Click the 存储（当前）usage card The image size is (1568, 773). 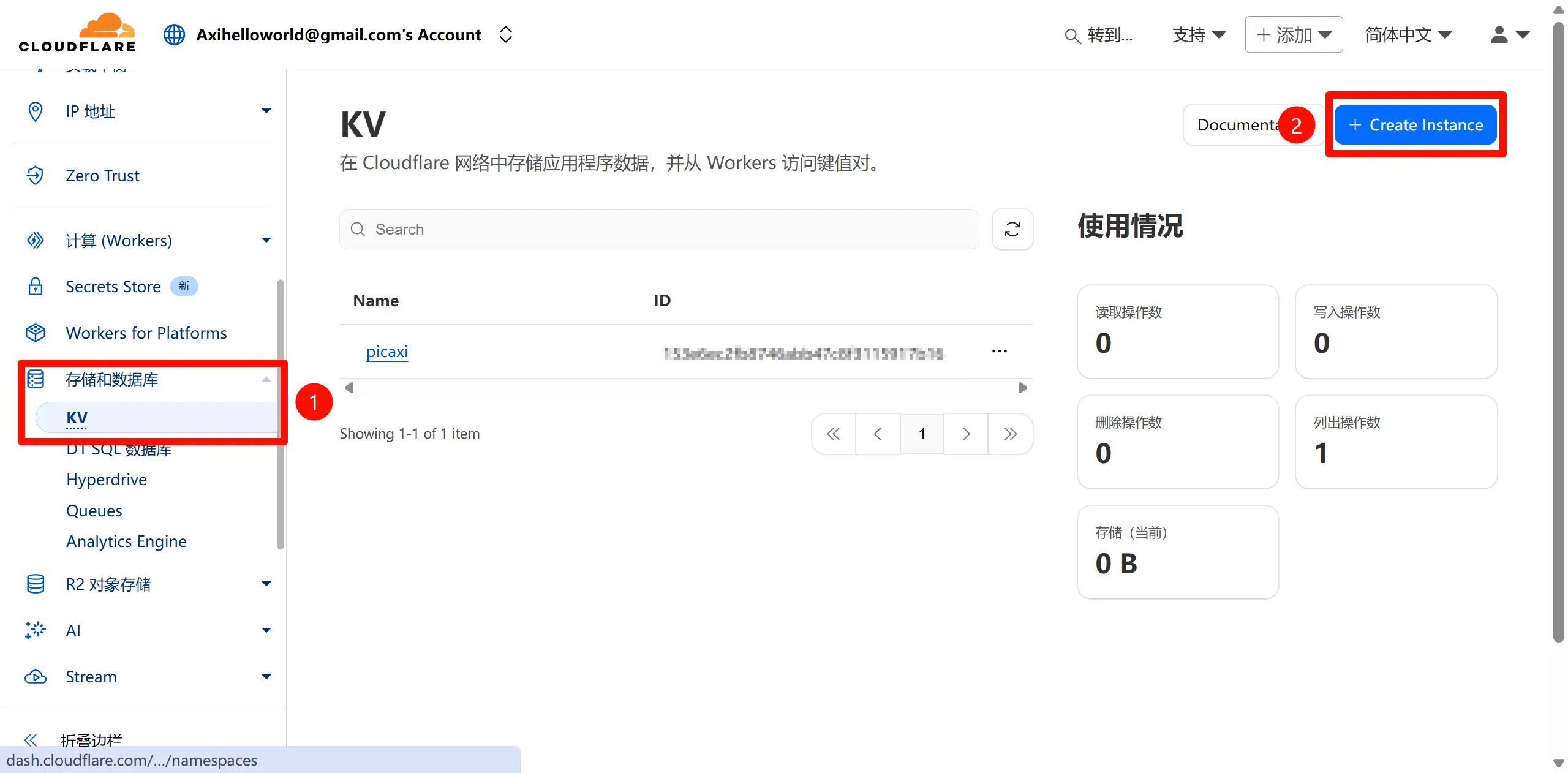pos(1178,552)
